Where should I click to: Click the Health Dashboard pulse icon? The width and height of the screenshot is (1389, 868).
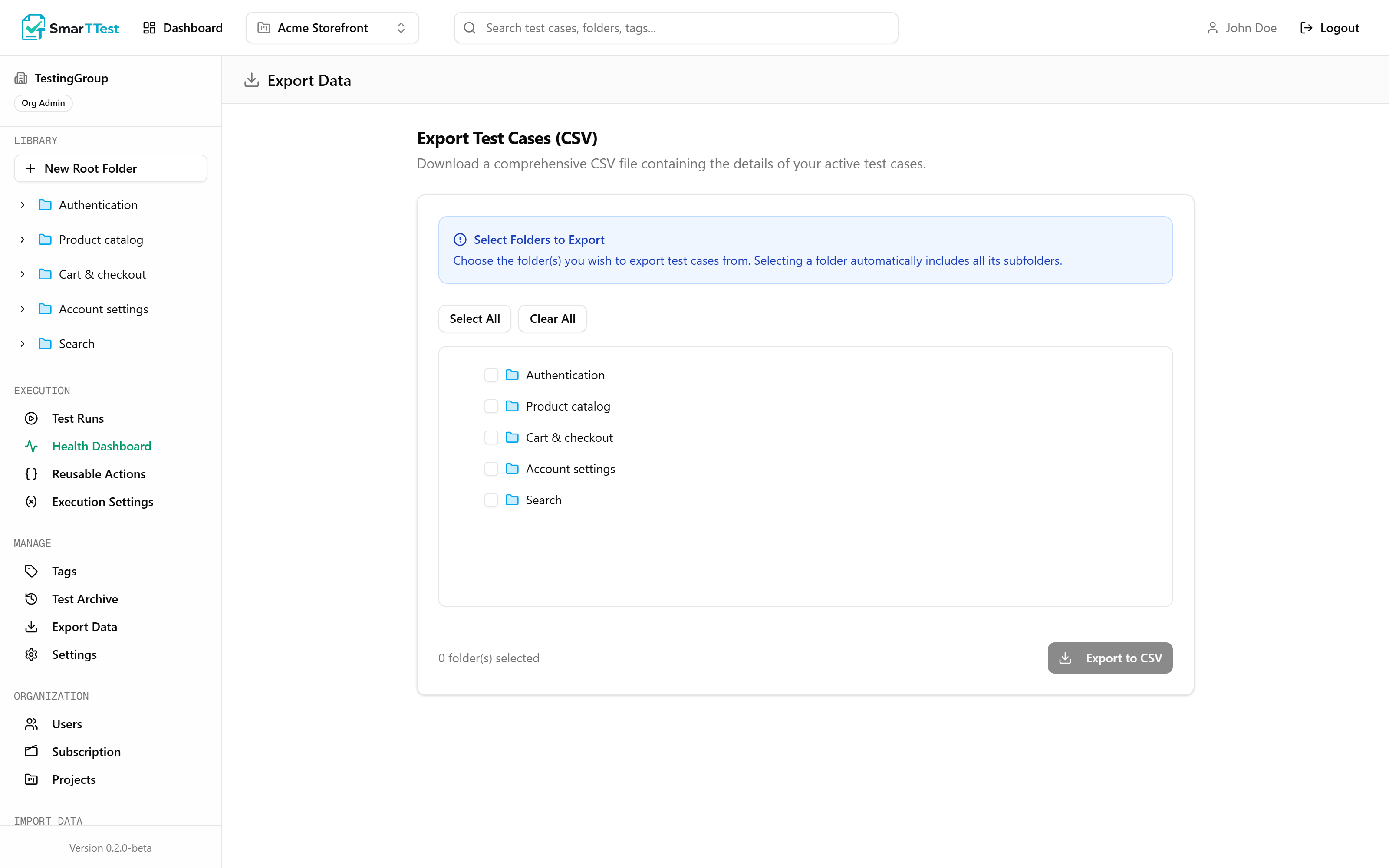[x=32, y=446]
